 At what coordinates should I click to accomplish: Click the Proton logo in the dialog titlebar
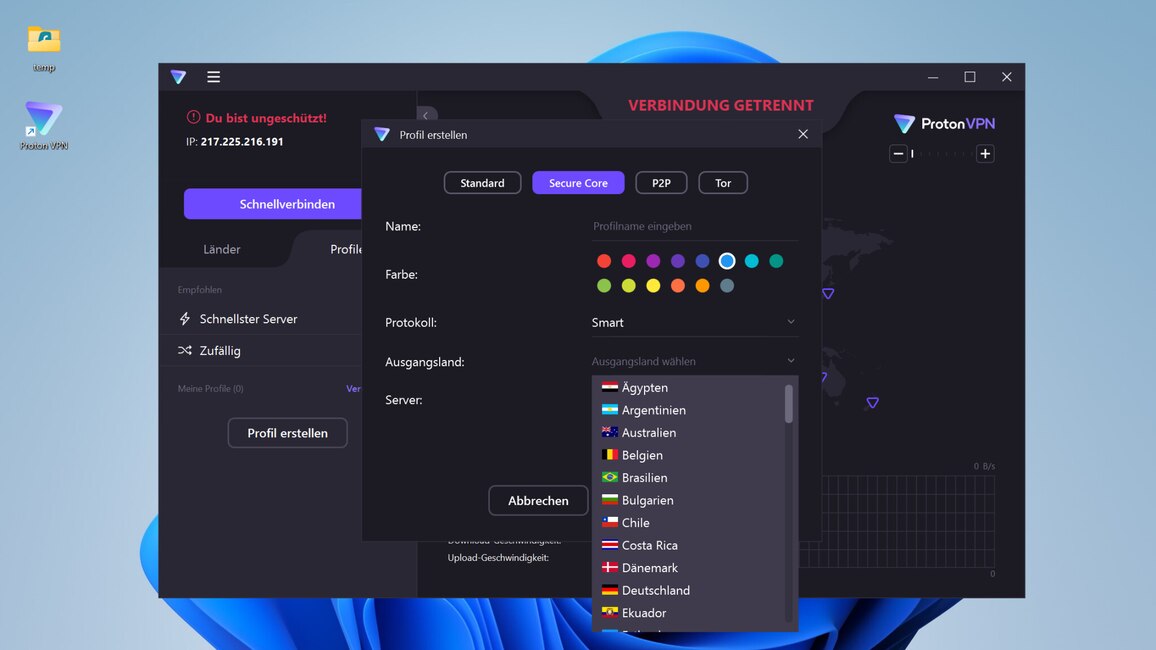pyautogui.click(x=381, y=133)
